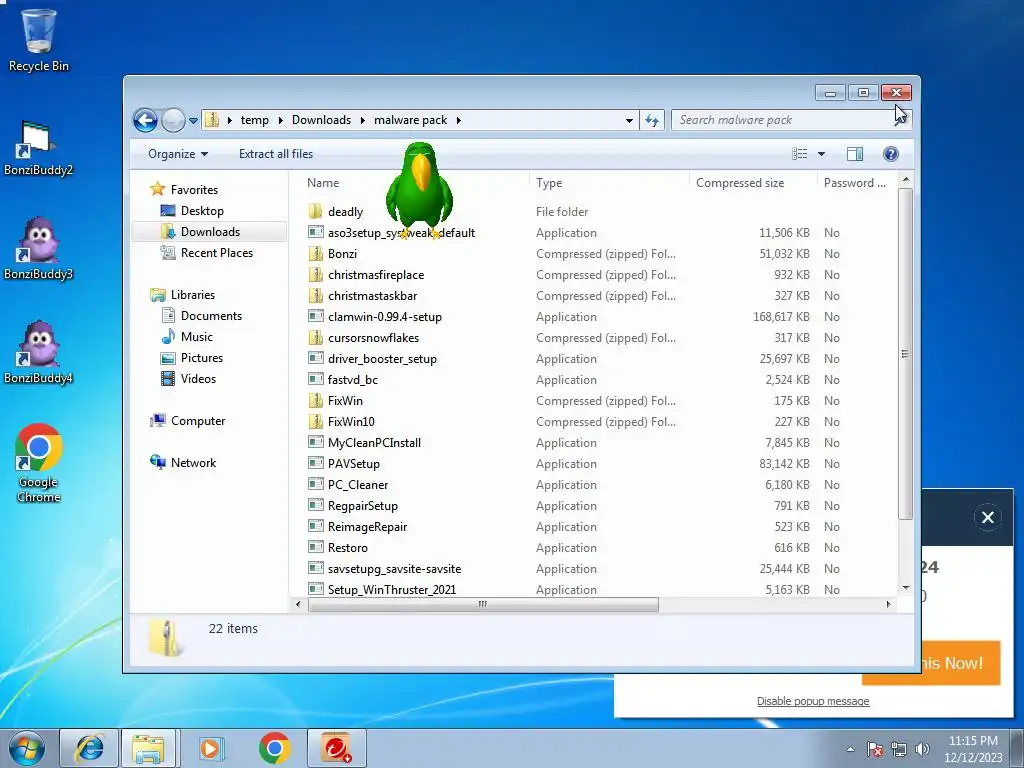Click 'Disable popup message' link
The height and width of the screenshot is (768, 1024).
812,701
